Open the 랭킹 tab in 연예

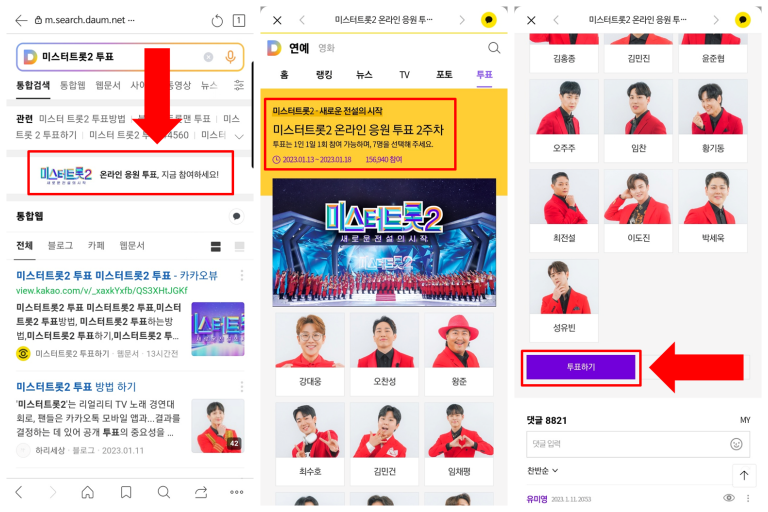coord(324,74)
